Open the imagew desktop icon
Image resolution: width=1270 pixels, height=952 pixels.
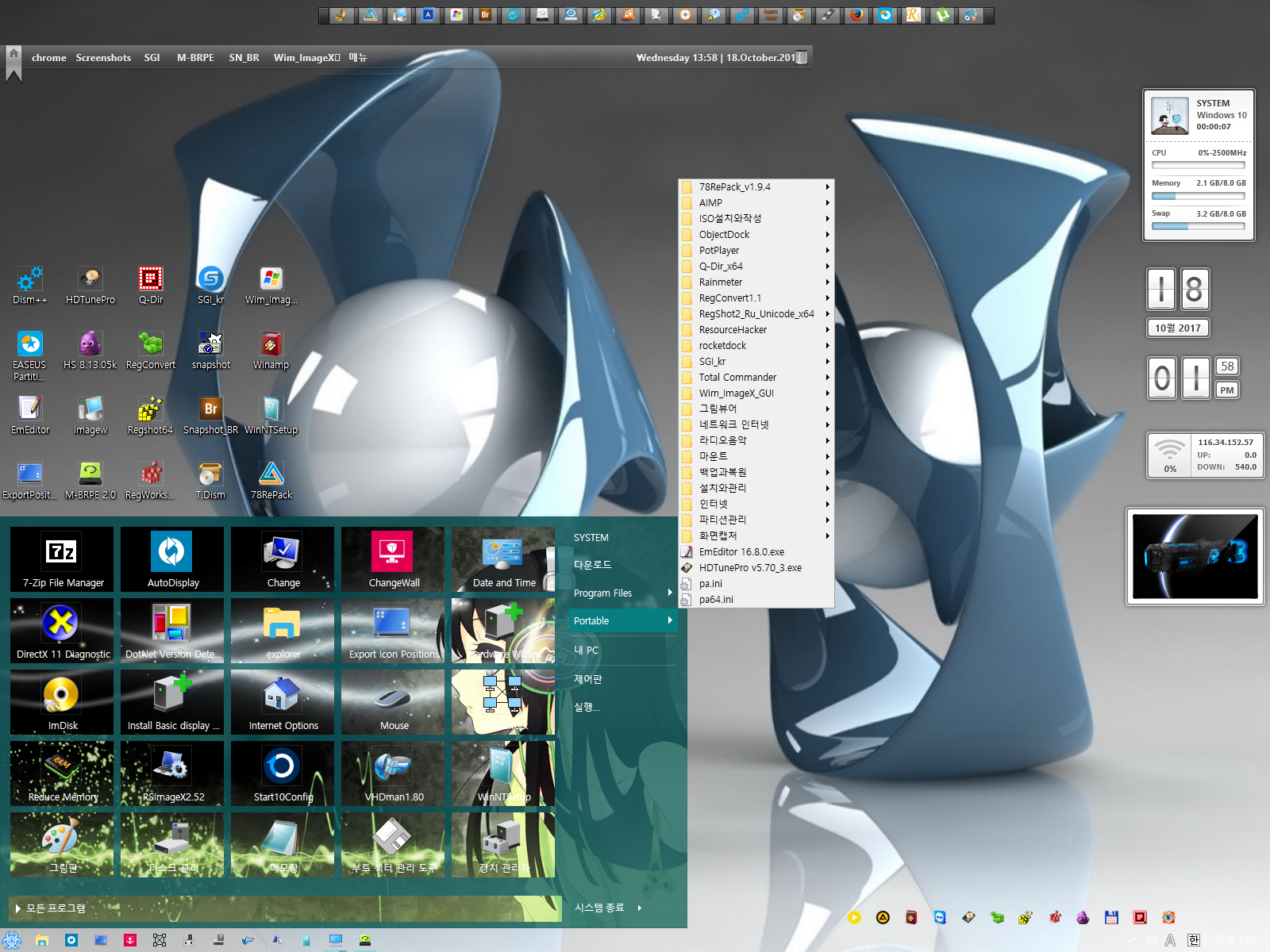(90, 416)
